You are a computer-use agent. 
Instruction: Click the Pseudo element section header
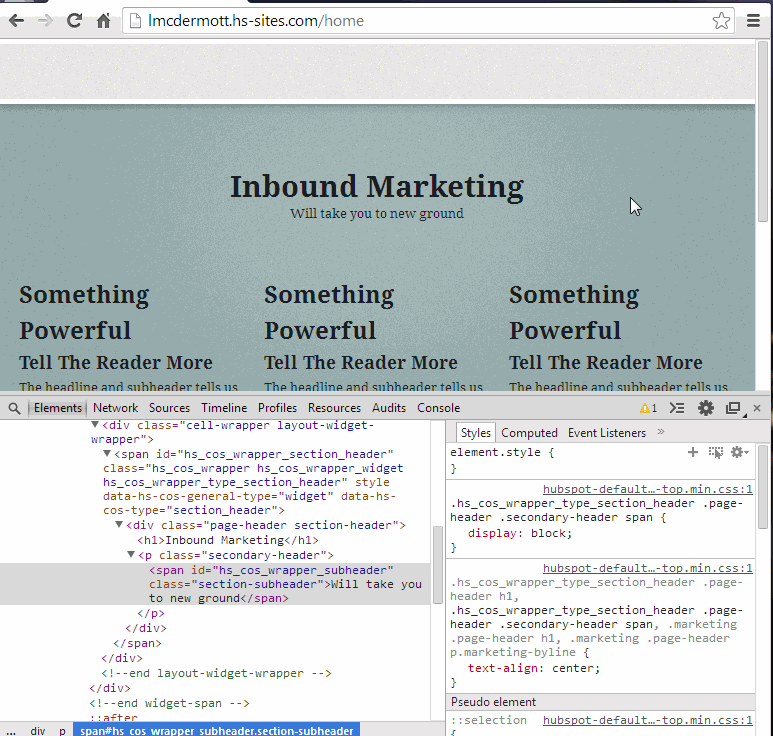600,702
